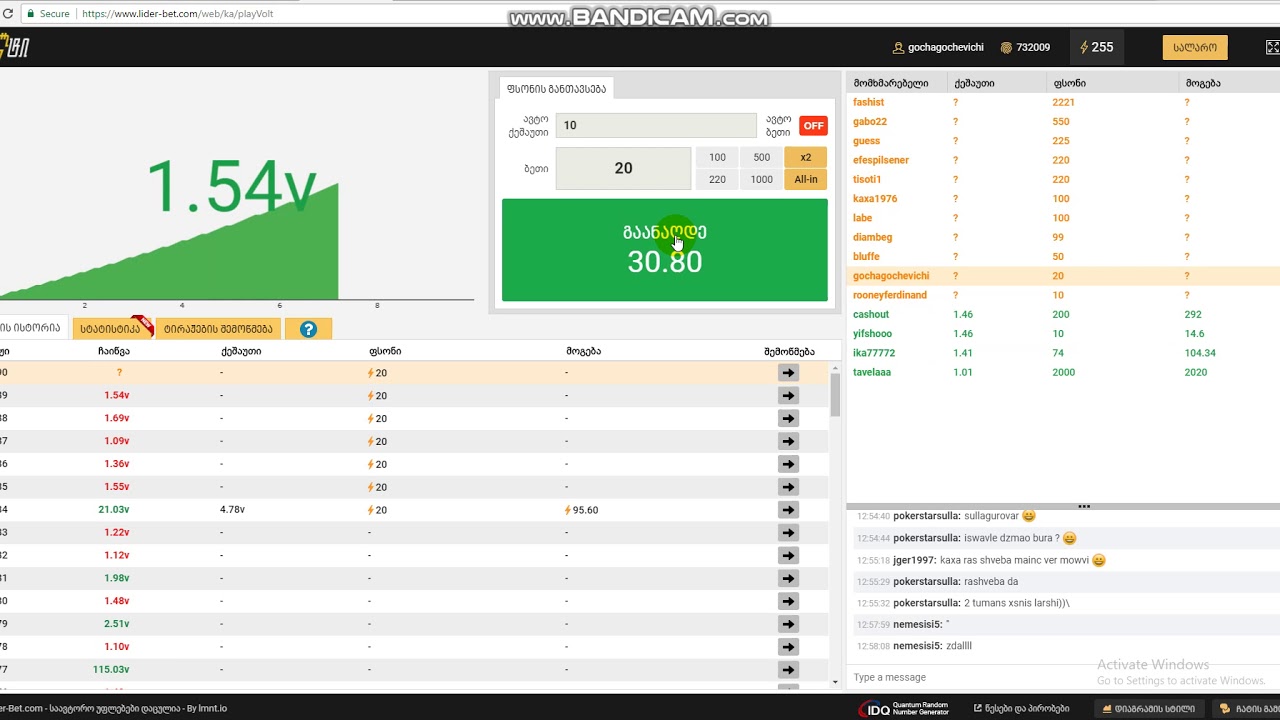Click the check arrow for 1.12v round
The image size is (1280, 720).
tap(788, 556)
